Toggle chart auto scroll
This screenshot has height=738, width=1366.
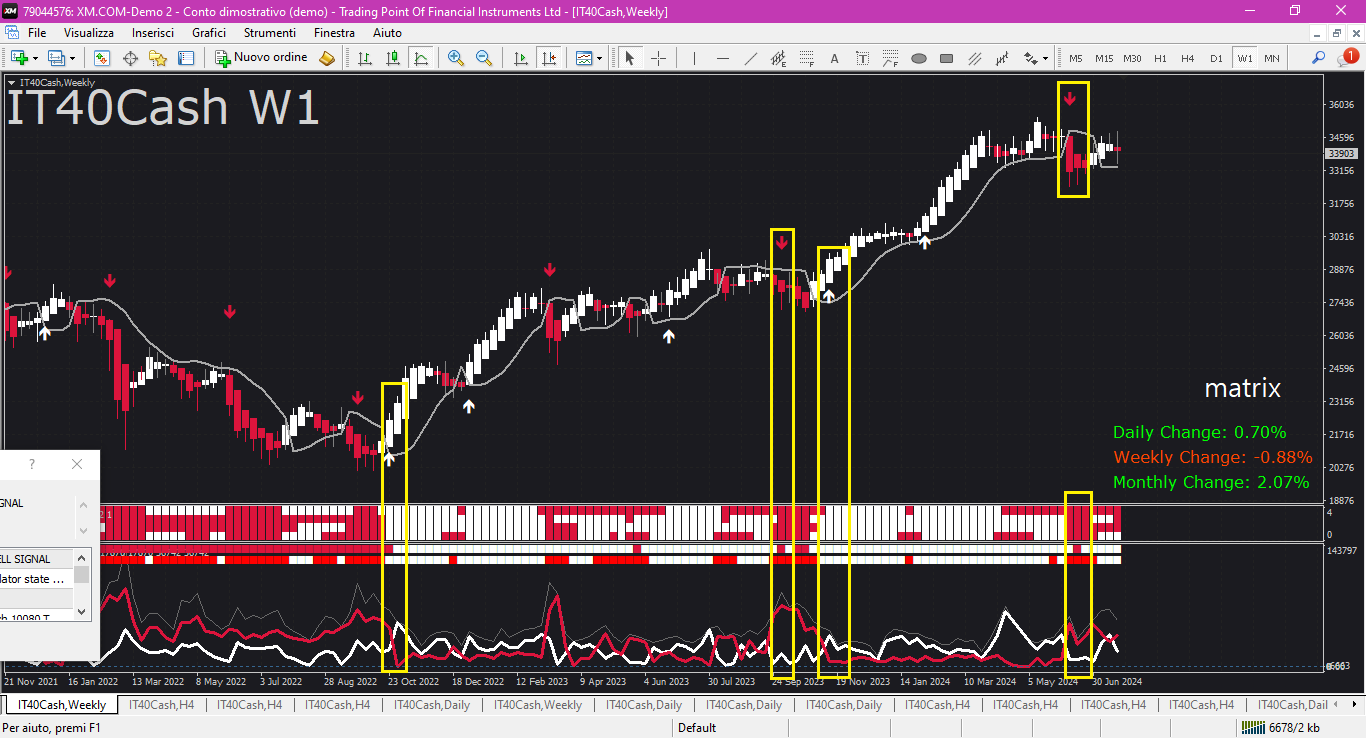[x=521, y=58]
